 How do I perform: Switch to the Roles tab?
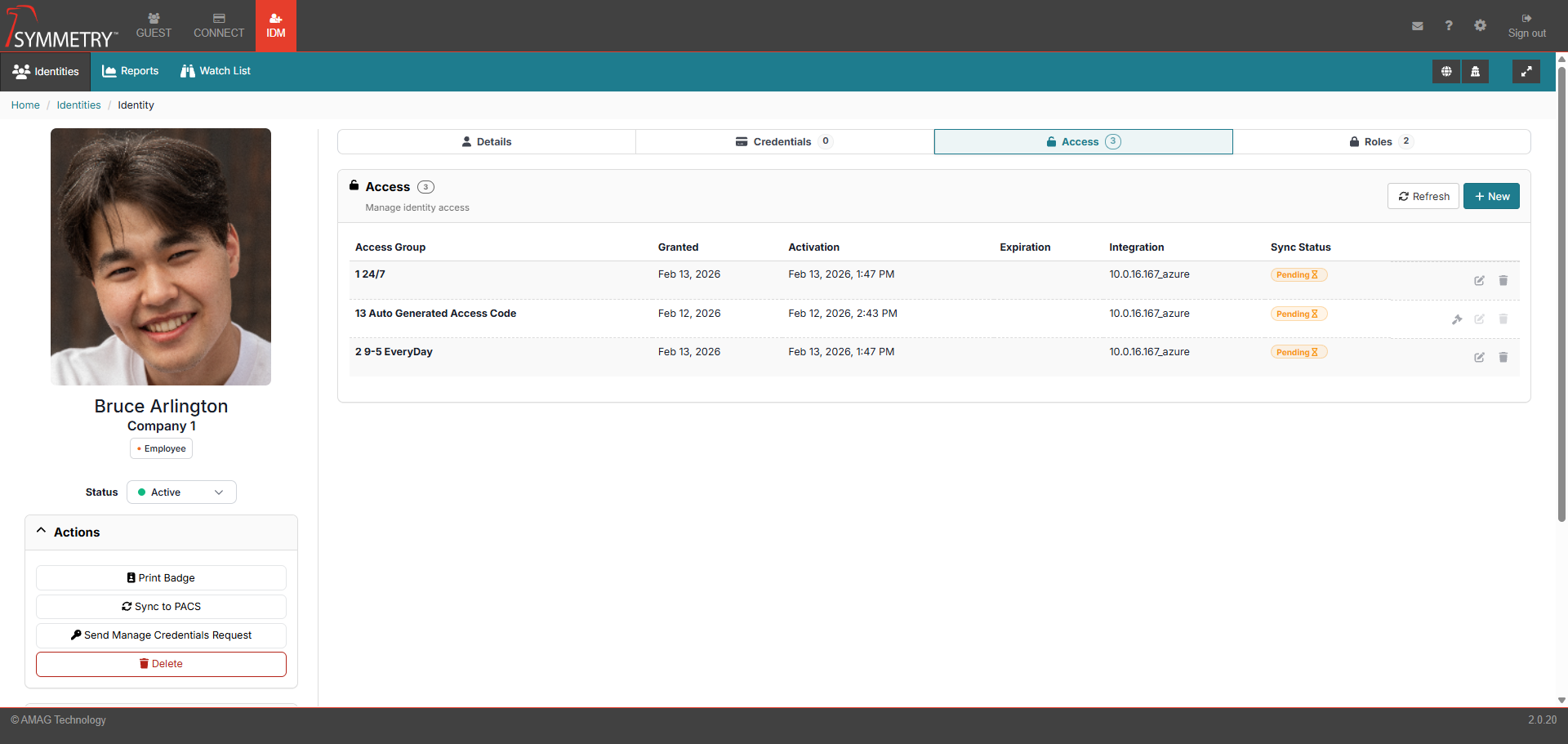[x=1380, y=142]
